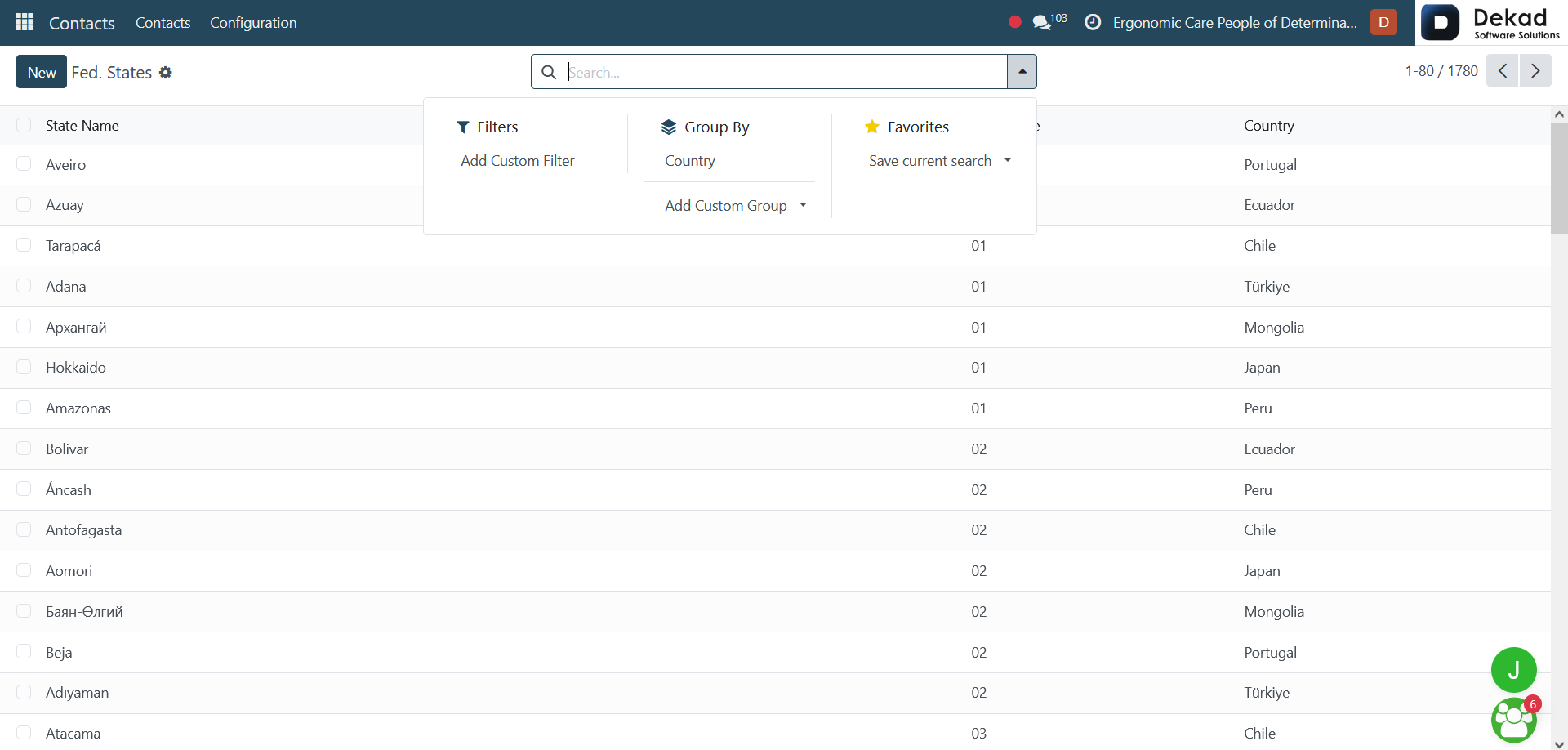Open the Ergonomic Care company switcher

tap(1235, 22)
